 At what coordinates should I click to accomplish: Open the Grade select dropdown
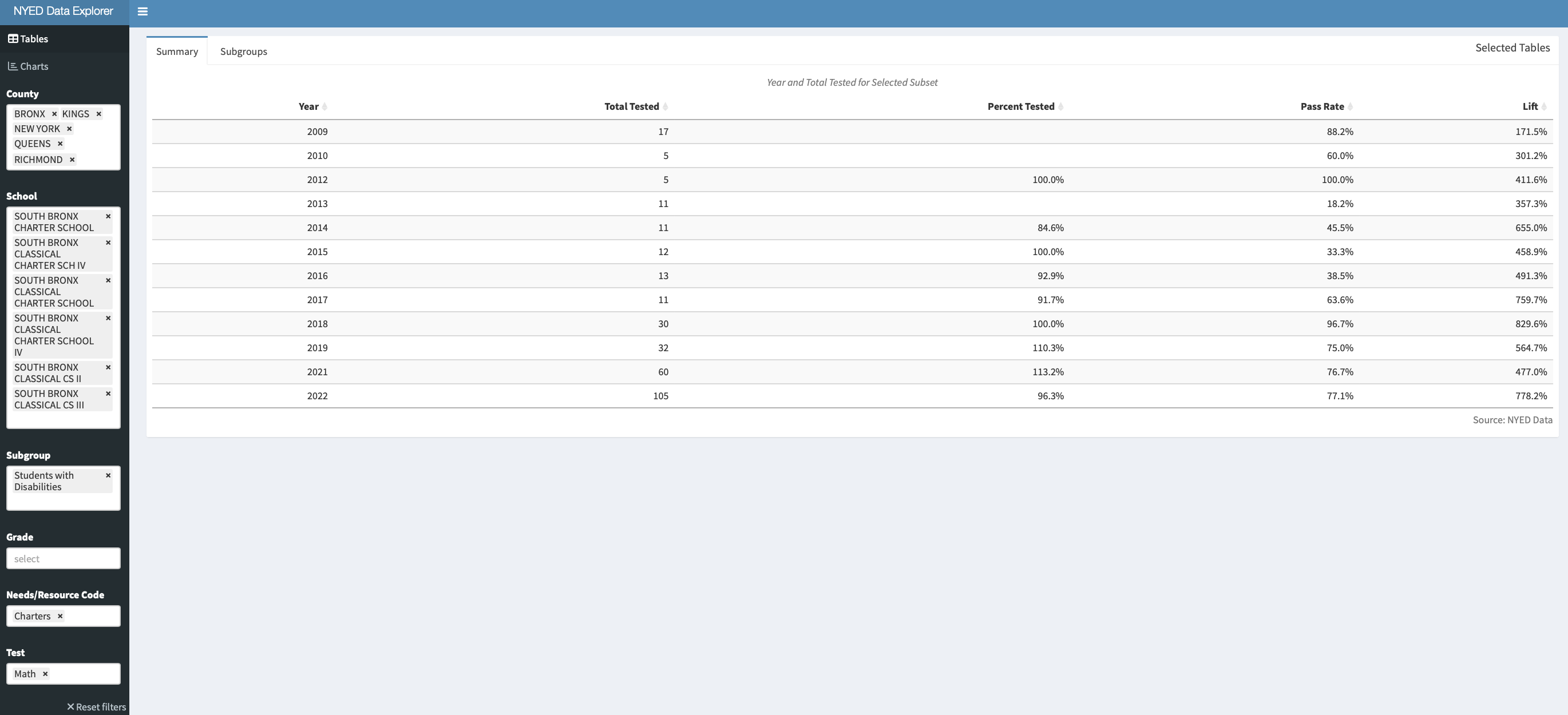[64, 558]
